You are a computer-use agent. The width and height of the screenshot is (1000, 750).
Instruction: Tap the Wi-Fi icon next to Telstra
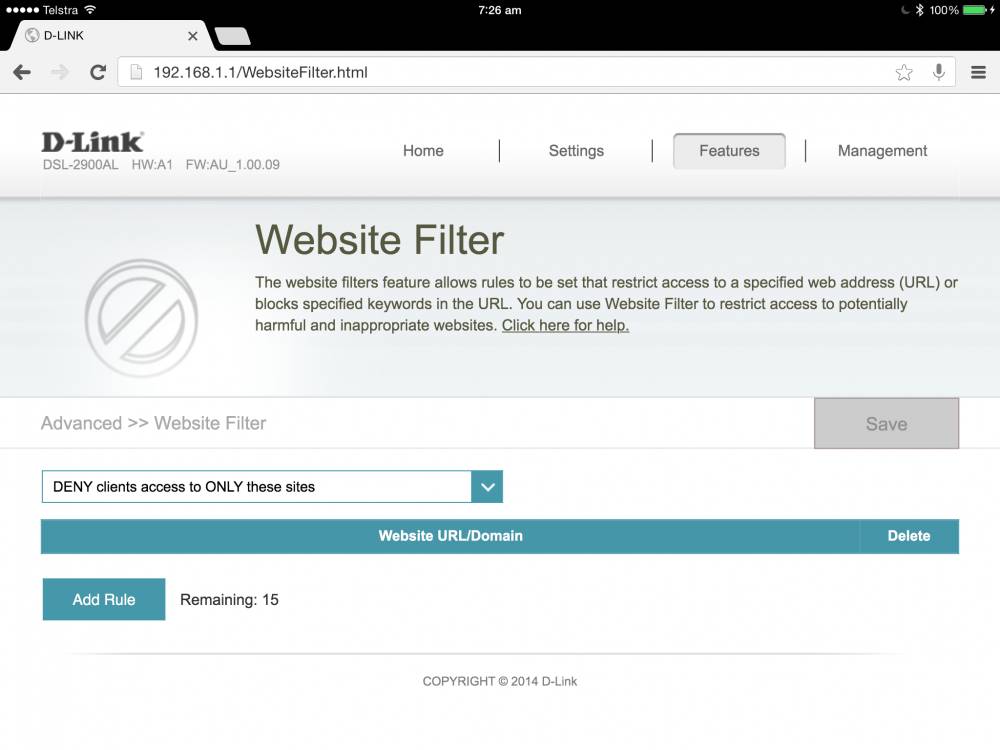[90, 10]
